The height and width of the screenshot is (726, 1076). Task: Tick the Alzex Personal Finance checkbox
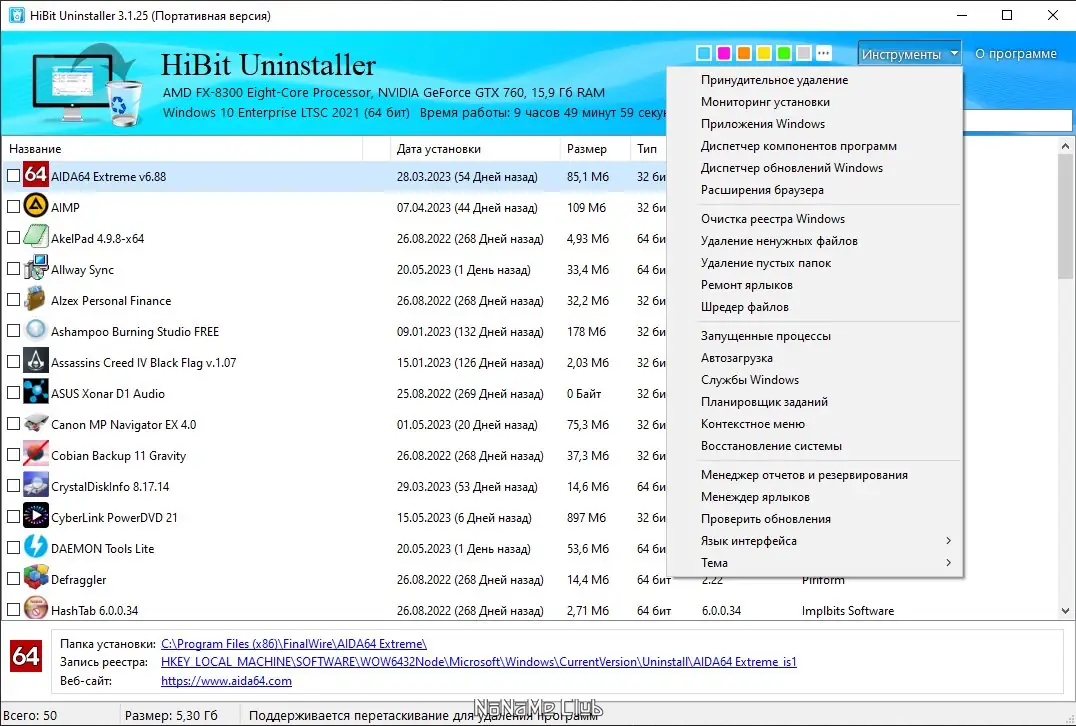[x=13, y=300]
